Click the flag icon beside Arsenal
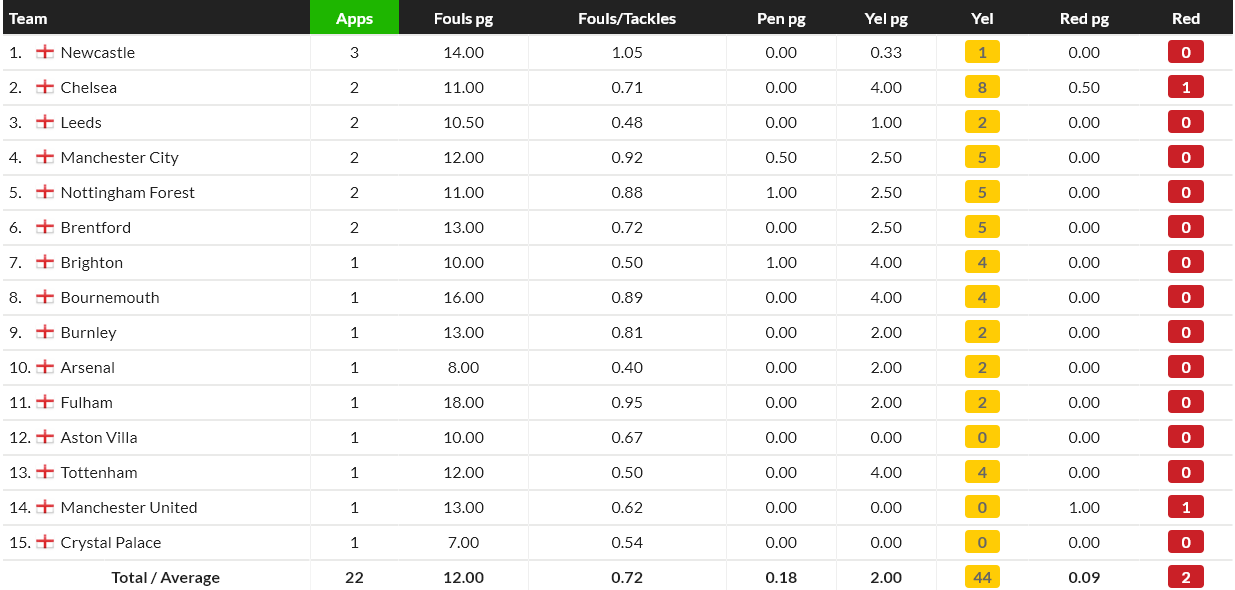 (x=45, y=367)
